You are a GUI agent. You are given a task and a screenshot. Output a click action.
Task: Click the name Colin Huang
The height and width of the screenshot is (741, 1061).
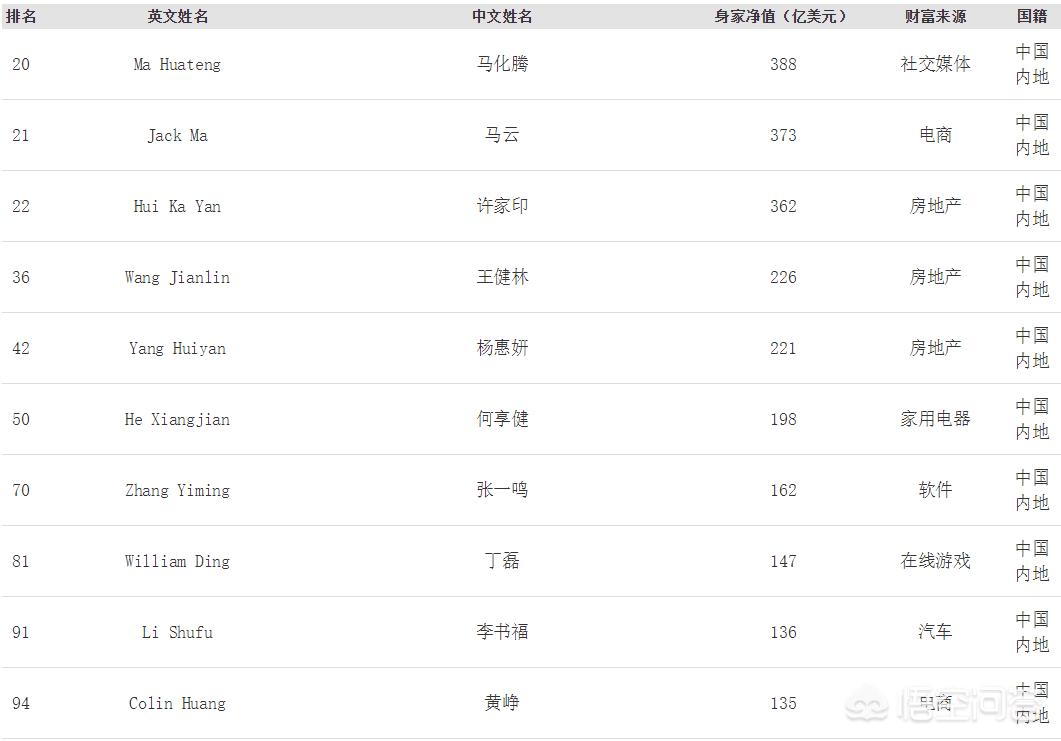tap(177, 703)
